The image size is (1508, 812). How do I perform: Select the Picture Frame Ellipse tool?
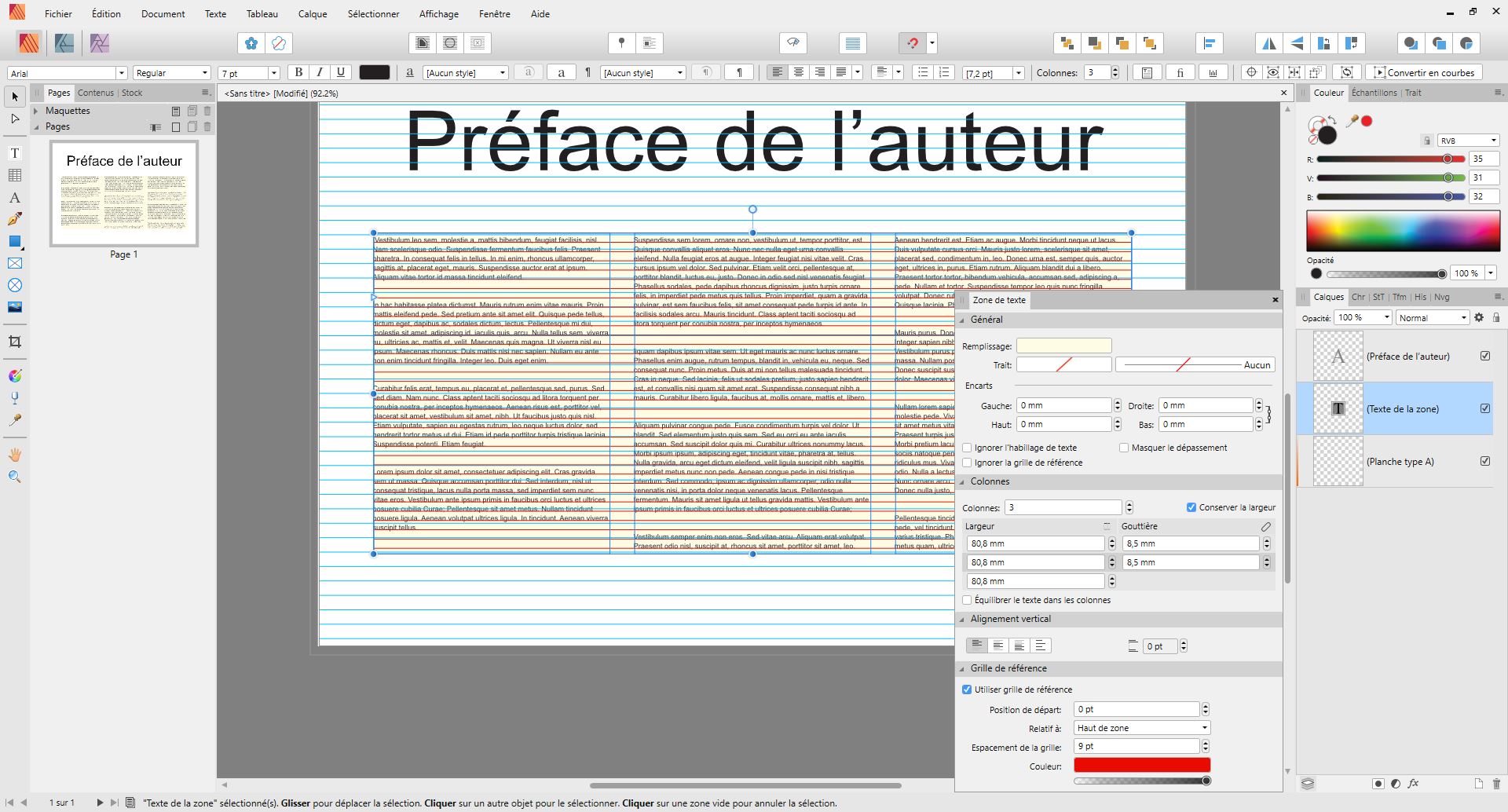pyautogui.click(x=15, y=285)
